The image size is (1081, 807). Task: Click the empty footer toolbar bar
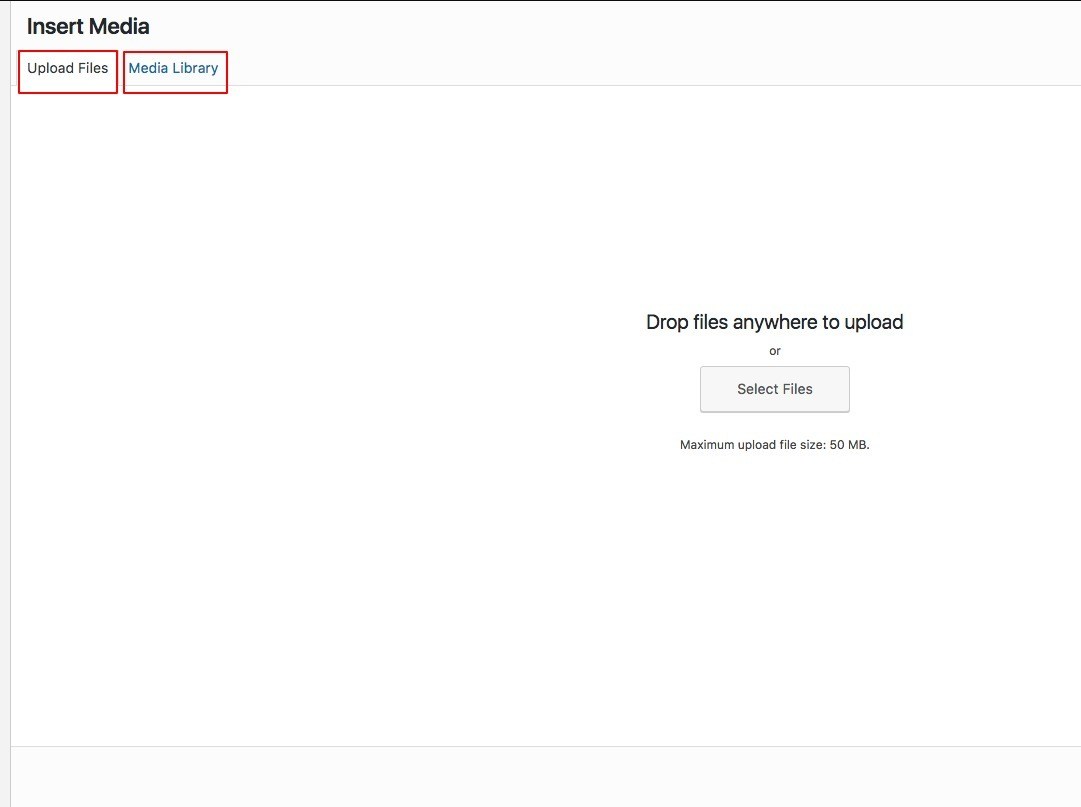pyautogui.click(x=546, y=777)
